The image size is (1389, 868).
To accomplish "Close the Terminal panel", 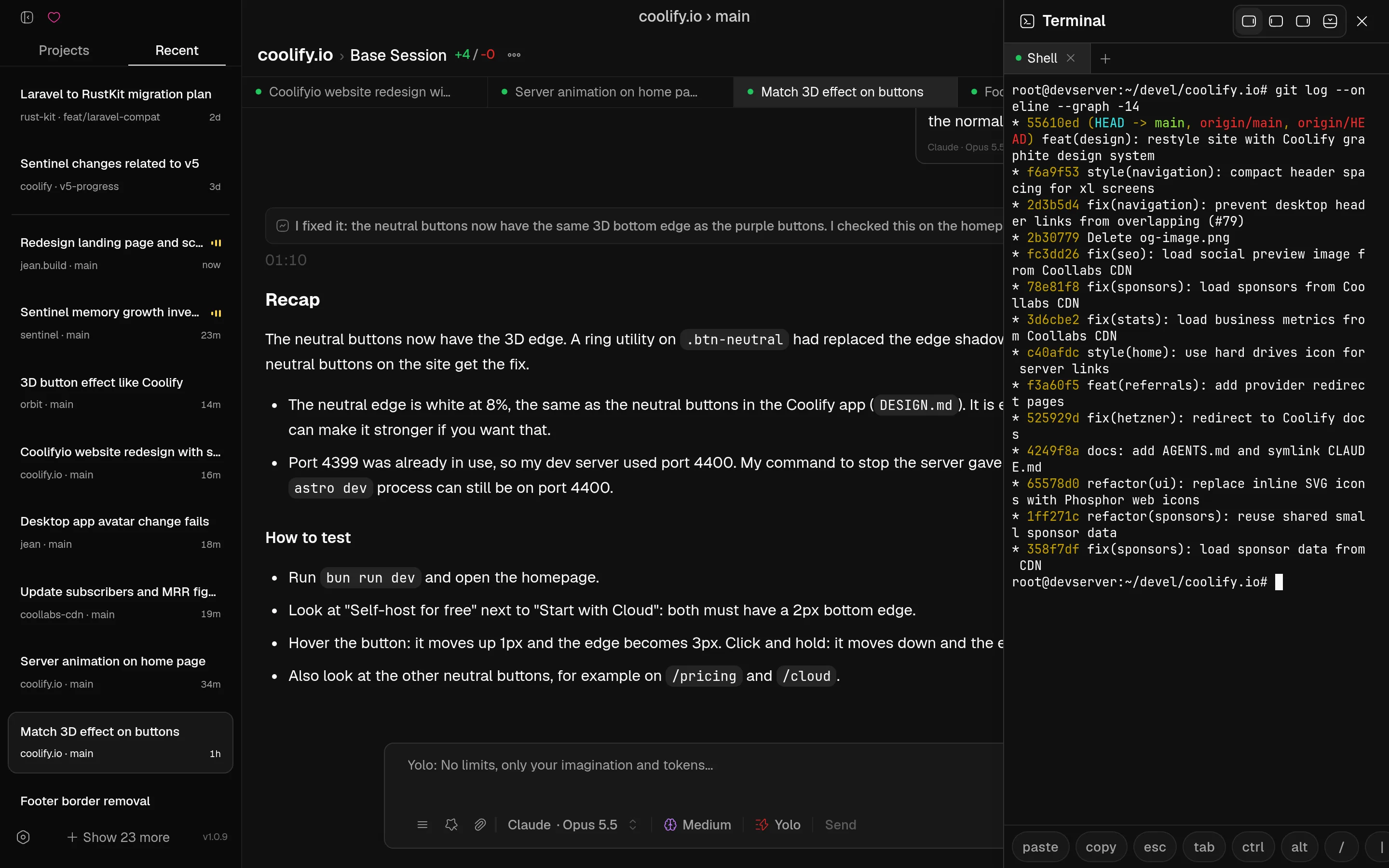I will [x=1362, y=21].
